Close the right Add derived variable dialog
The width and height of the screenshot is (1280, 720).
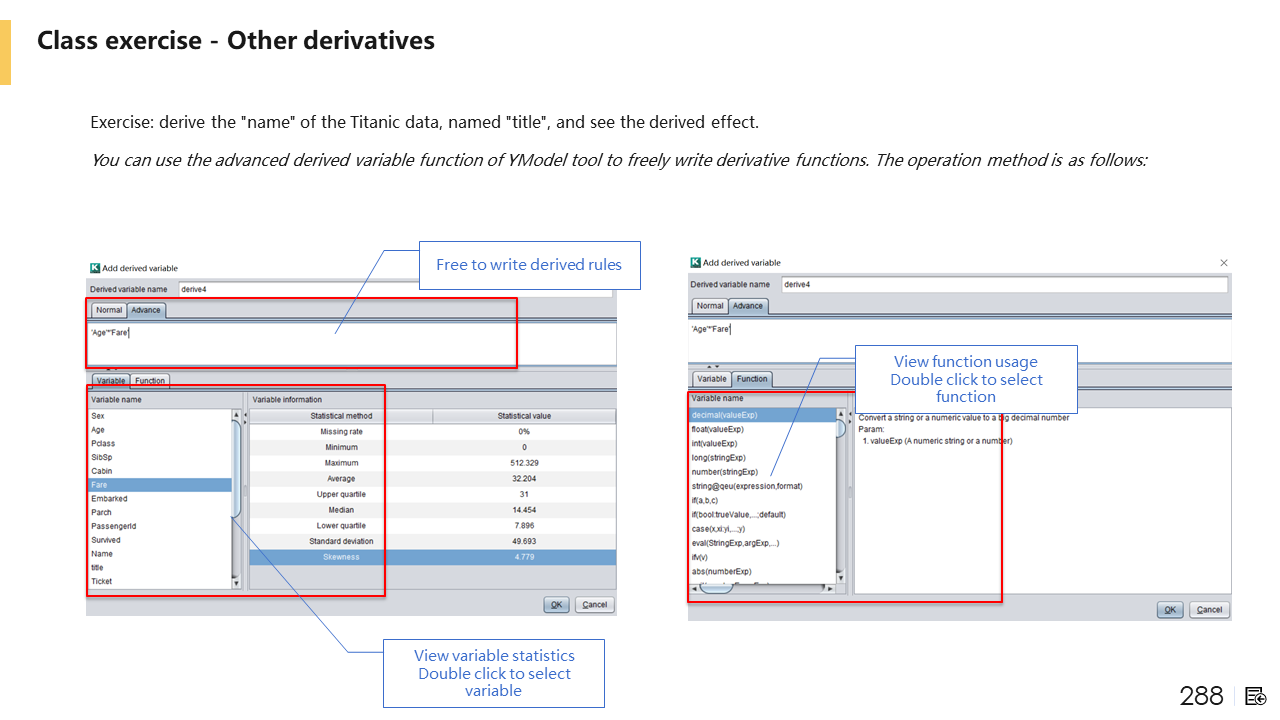point(1224,263)
